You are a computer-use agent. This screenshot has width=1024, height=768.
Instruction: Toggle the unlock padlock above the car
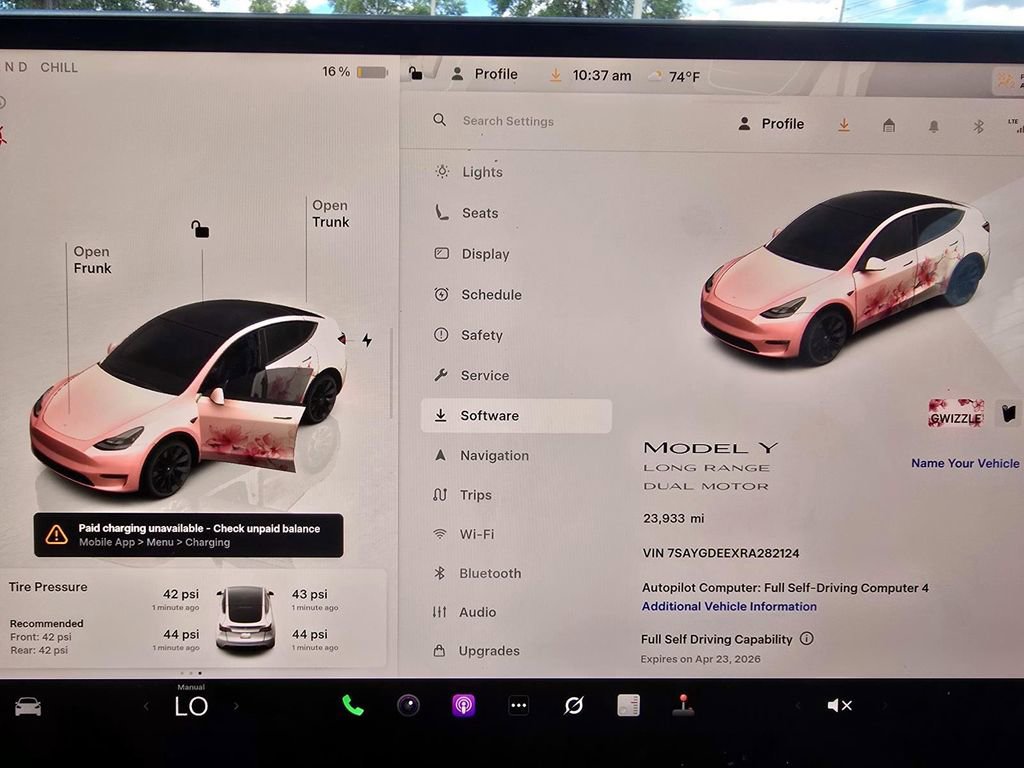point(200,229)
